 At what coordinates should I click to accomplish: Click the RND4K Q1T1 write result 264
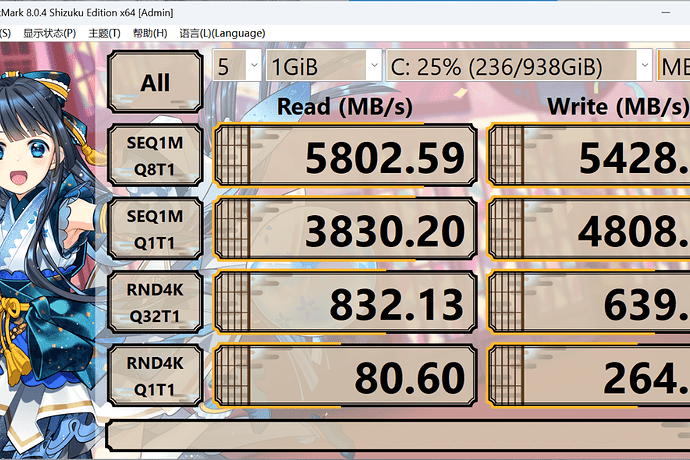point(589,376)
